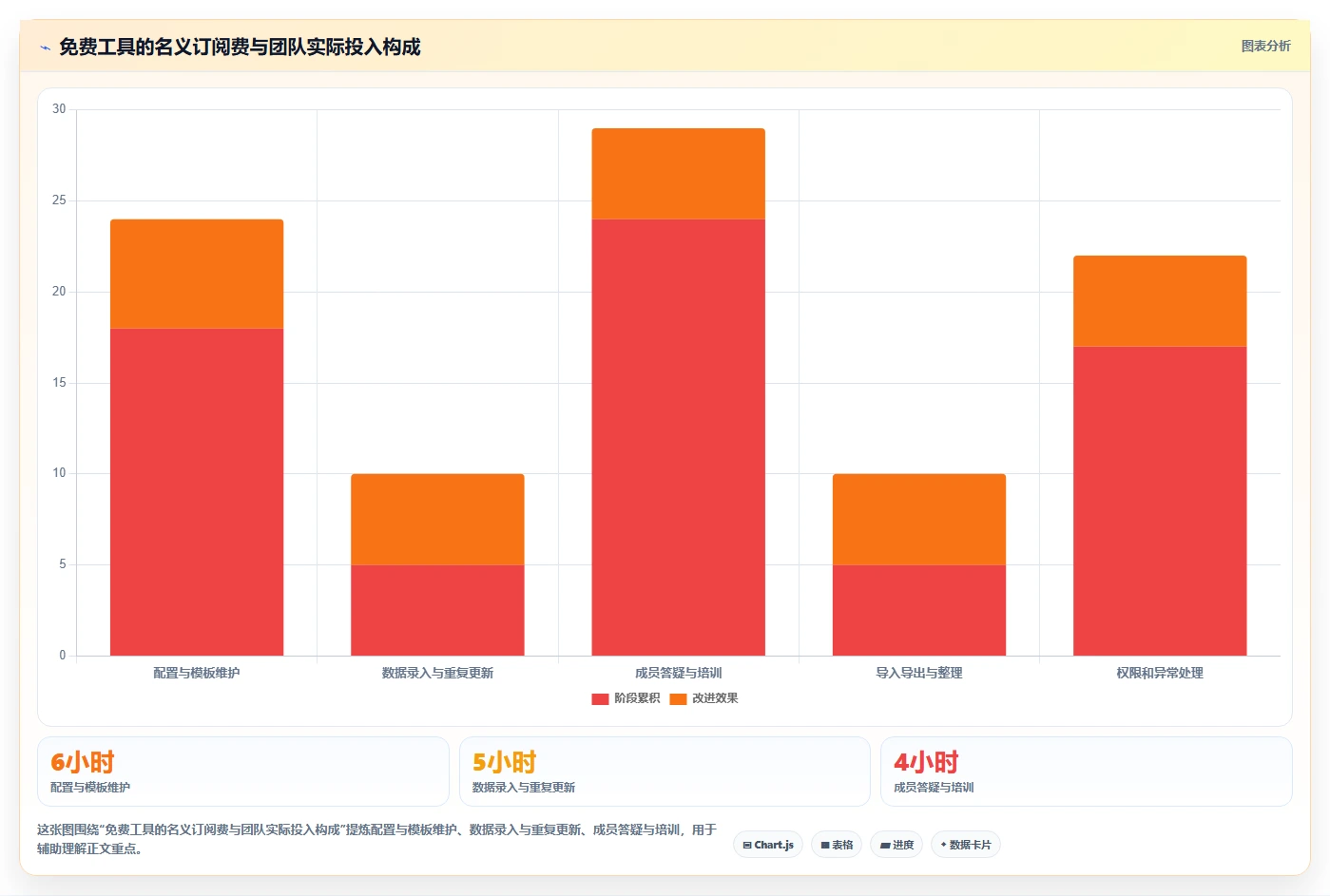Click the 图表分析 label in header
Screen dimensions: 1330x896
point(1265,46)
